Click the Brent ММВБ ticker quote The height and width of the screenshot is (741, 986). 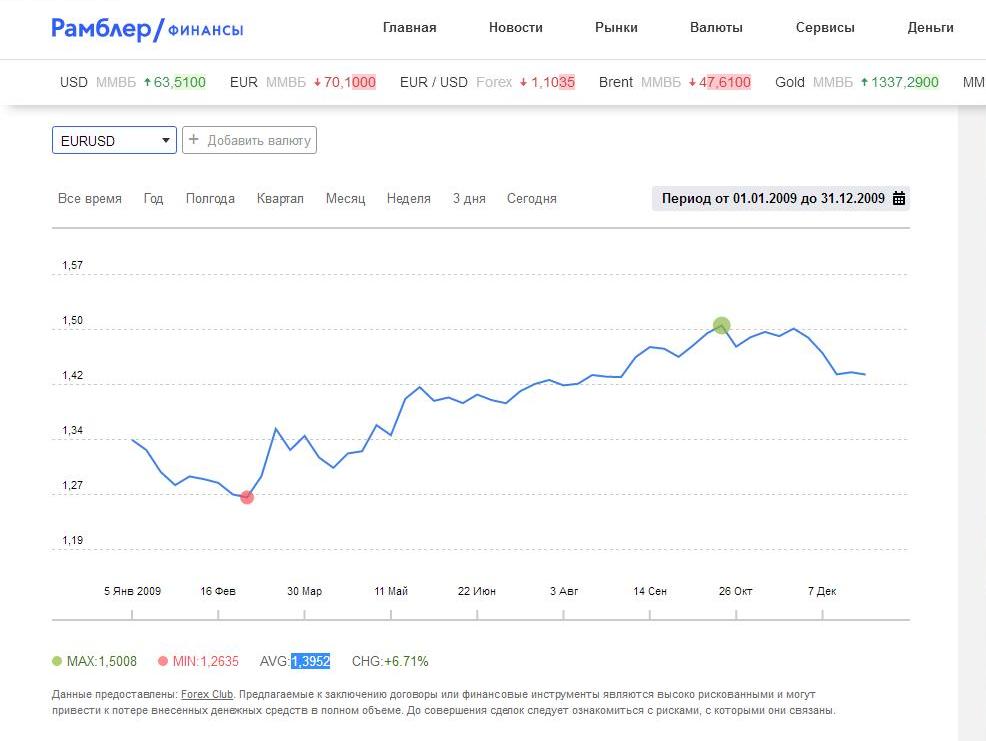(x=674, y=82)
